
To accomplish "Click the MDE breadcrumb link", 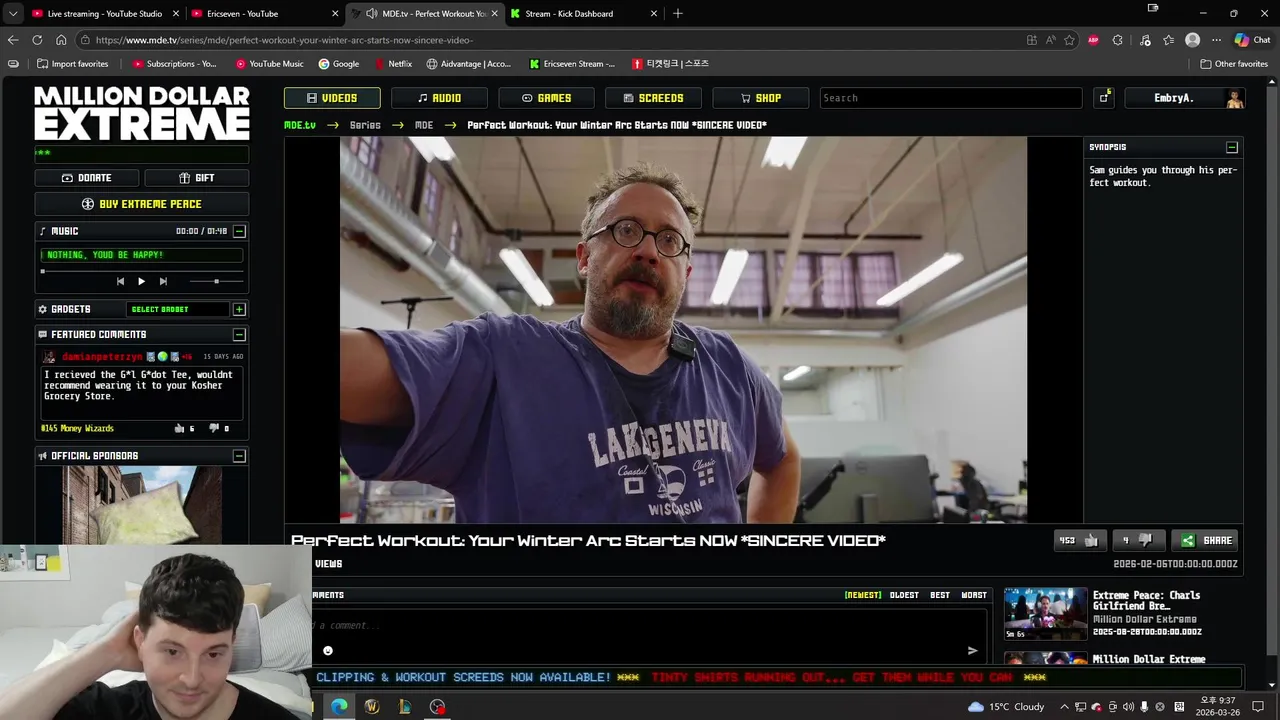I will [x=424, y=125].
